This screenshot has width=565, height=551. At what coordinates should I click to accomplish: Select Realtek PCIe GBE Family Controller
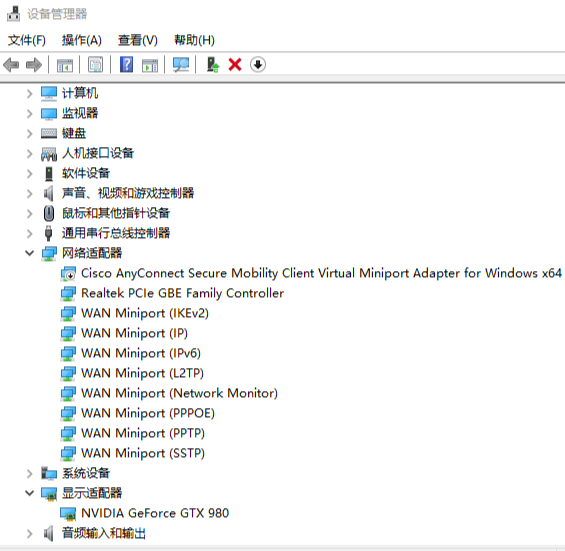[182, 293]
